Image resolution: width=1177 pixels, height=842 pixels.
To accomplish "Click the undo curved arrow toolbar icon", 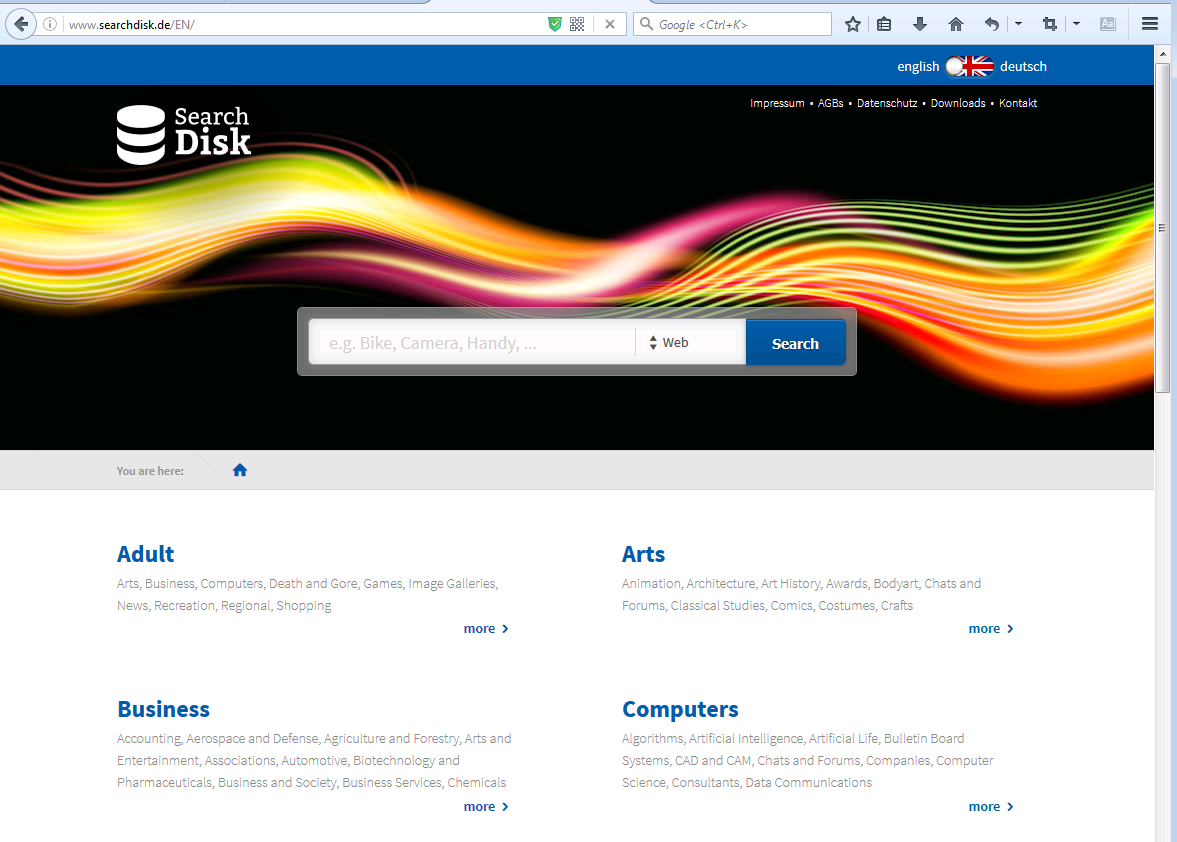I will click(x=992, y=24).
